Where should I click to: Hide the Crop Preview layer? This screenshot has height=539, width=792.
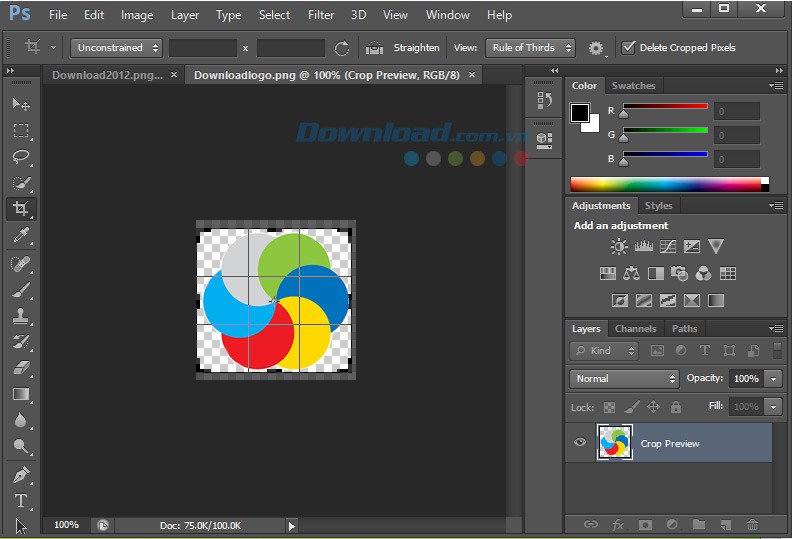point(580,443)
